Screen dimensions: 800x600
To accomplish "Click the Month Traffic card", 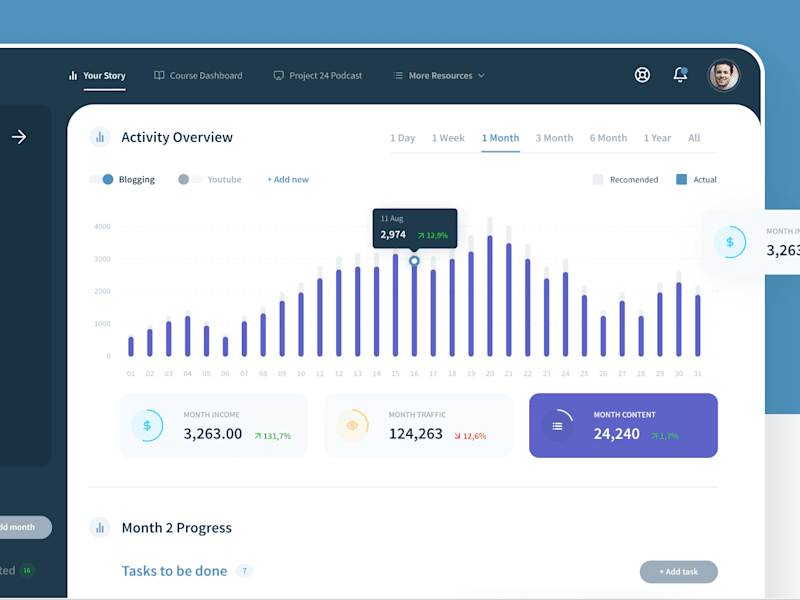I will [x=418, y=426].
